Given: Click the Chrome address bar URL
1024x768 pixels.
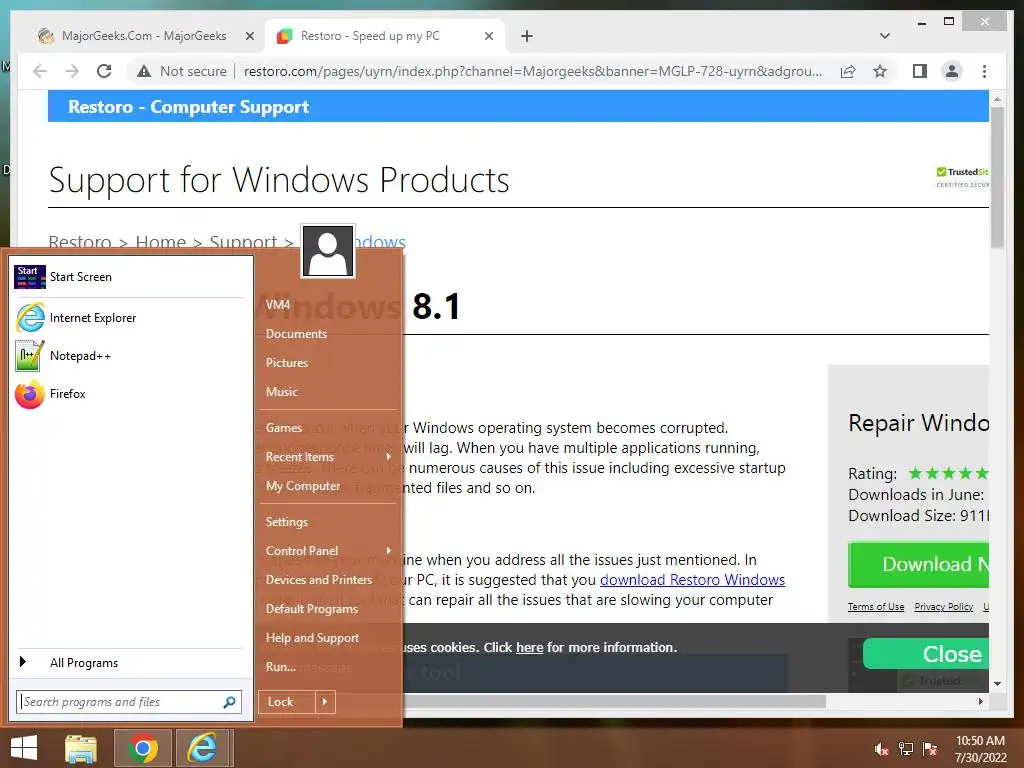Looking at the screenshot, I should [x=533, y=71].
